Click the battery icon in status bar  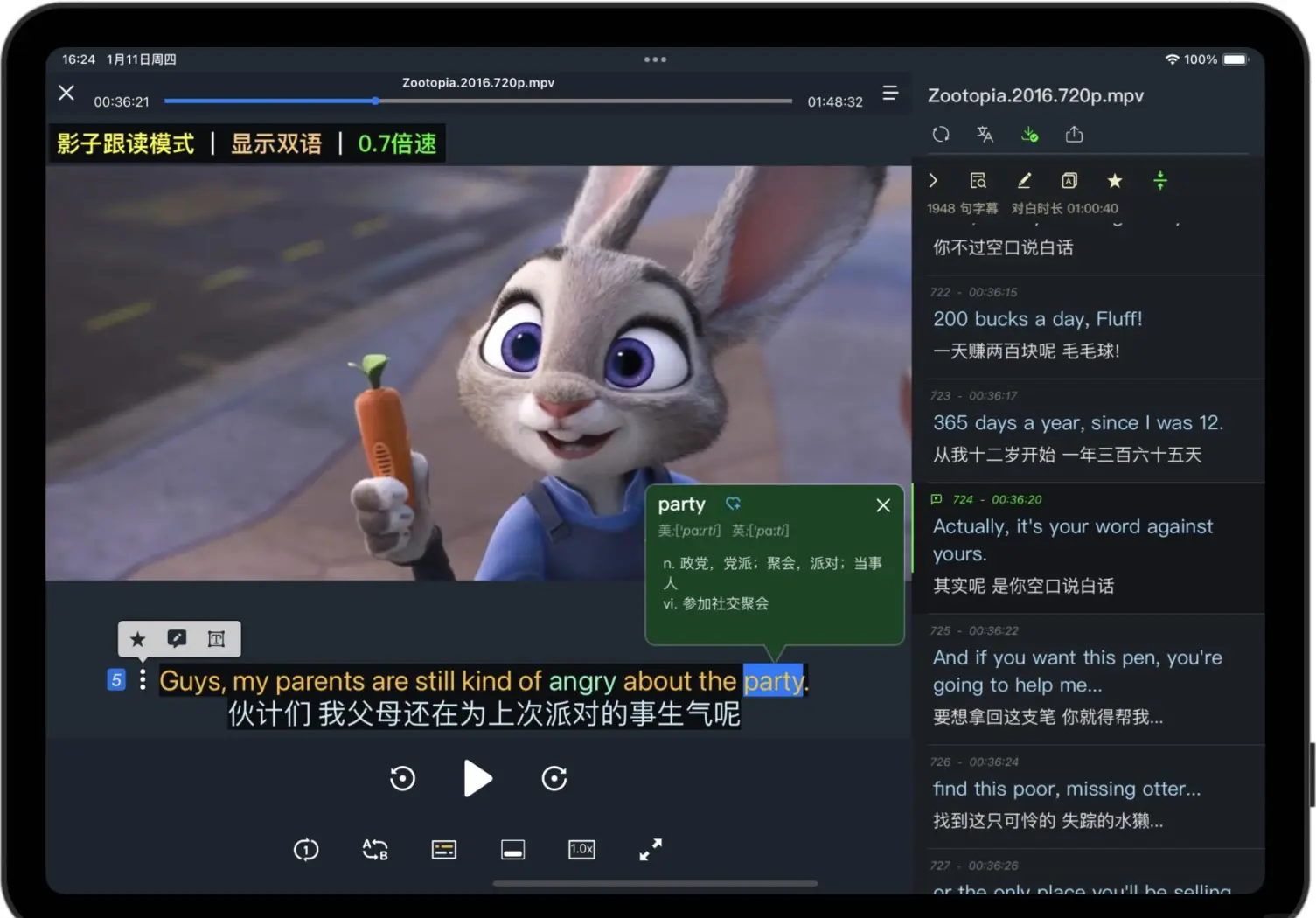pyautogui.click(x=1236, y=59)
